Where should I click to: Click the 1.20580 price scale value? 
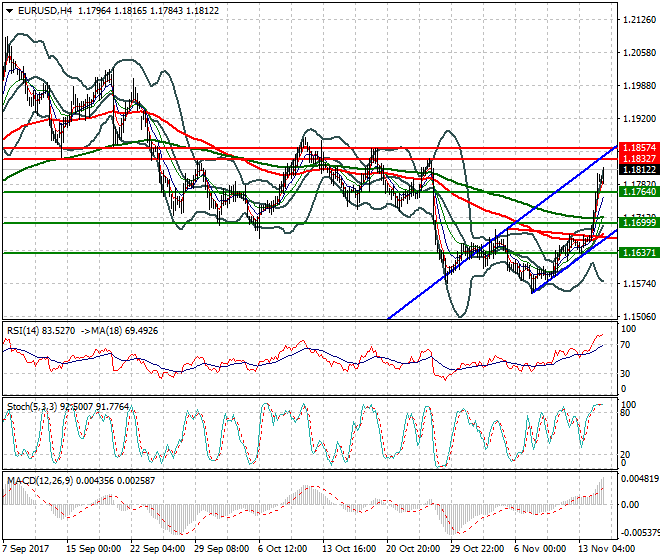[x=639, y=53]
